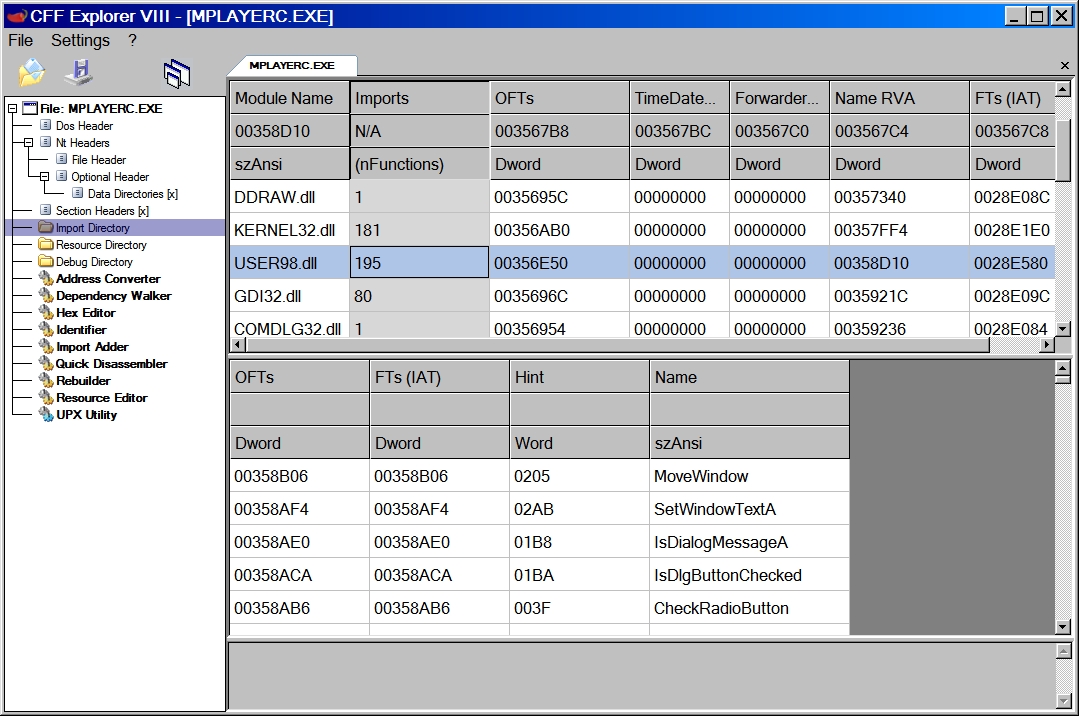Viewport: 1079px width, 716px height.
Task: Open the Settings menu
Action: coord(80,41)
